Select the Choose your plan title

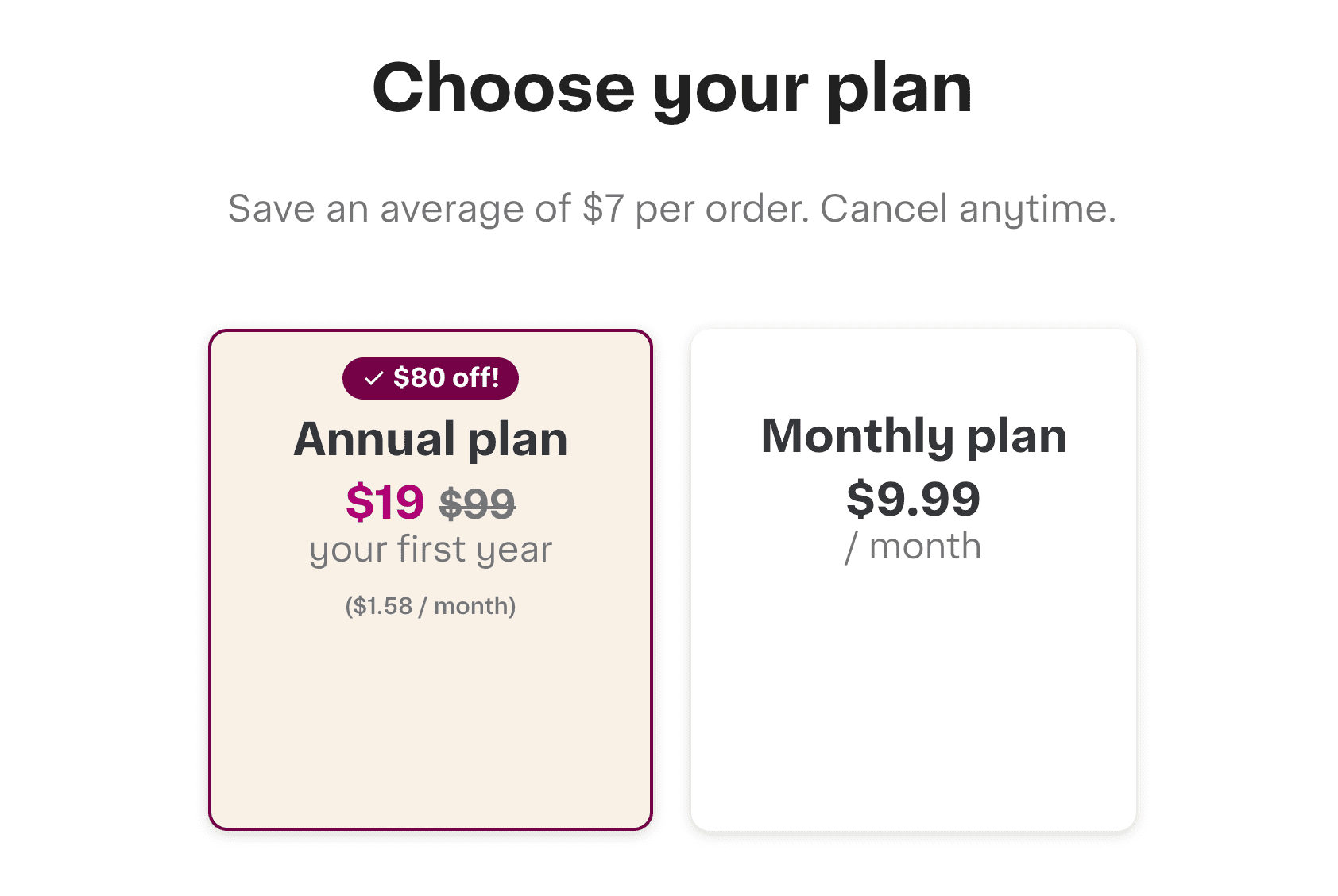pyautogui.click(x=672, y=87)
